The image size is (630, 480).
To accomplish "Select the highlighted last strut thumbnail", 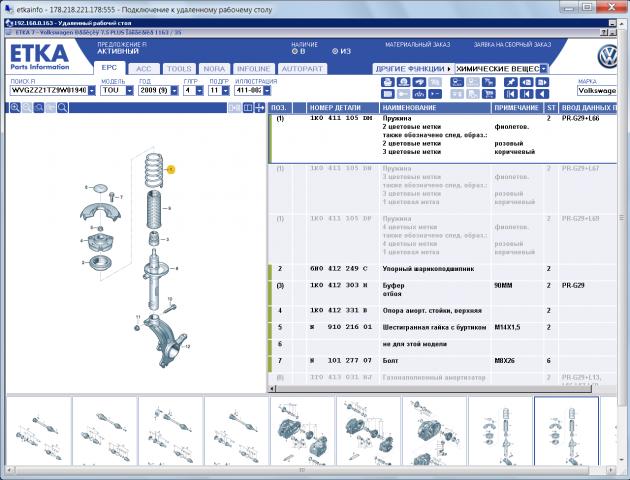I will click(x=566, y=431).
